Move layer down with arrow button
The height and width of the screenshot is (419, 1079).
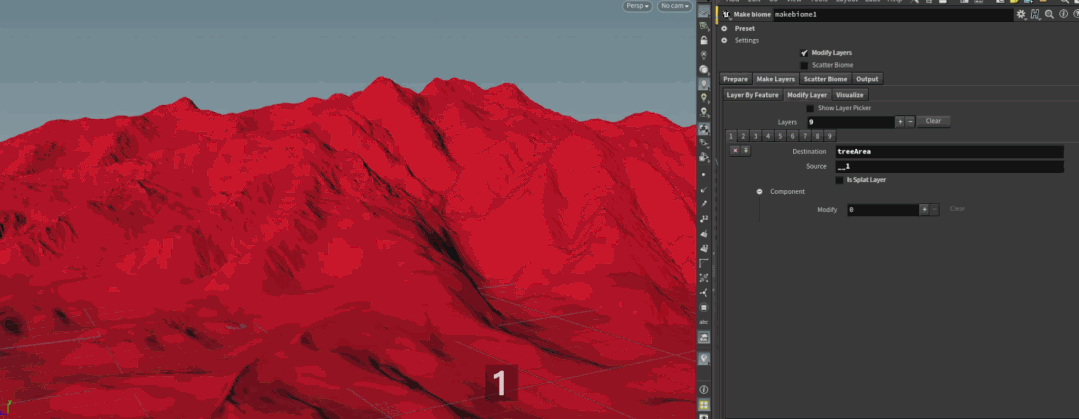[x=745, y=151]
